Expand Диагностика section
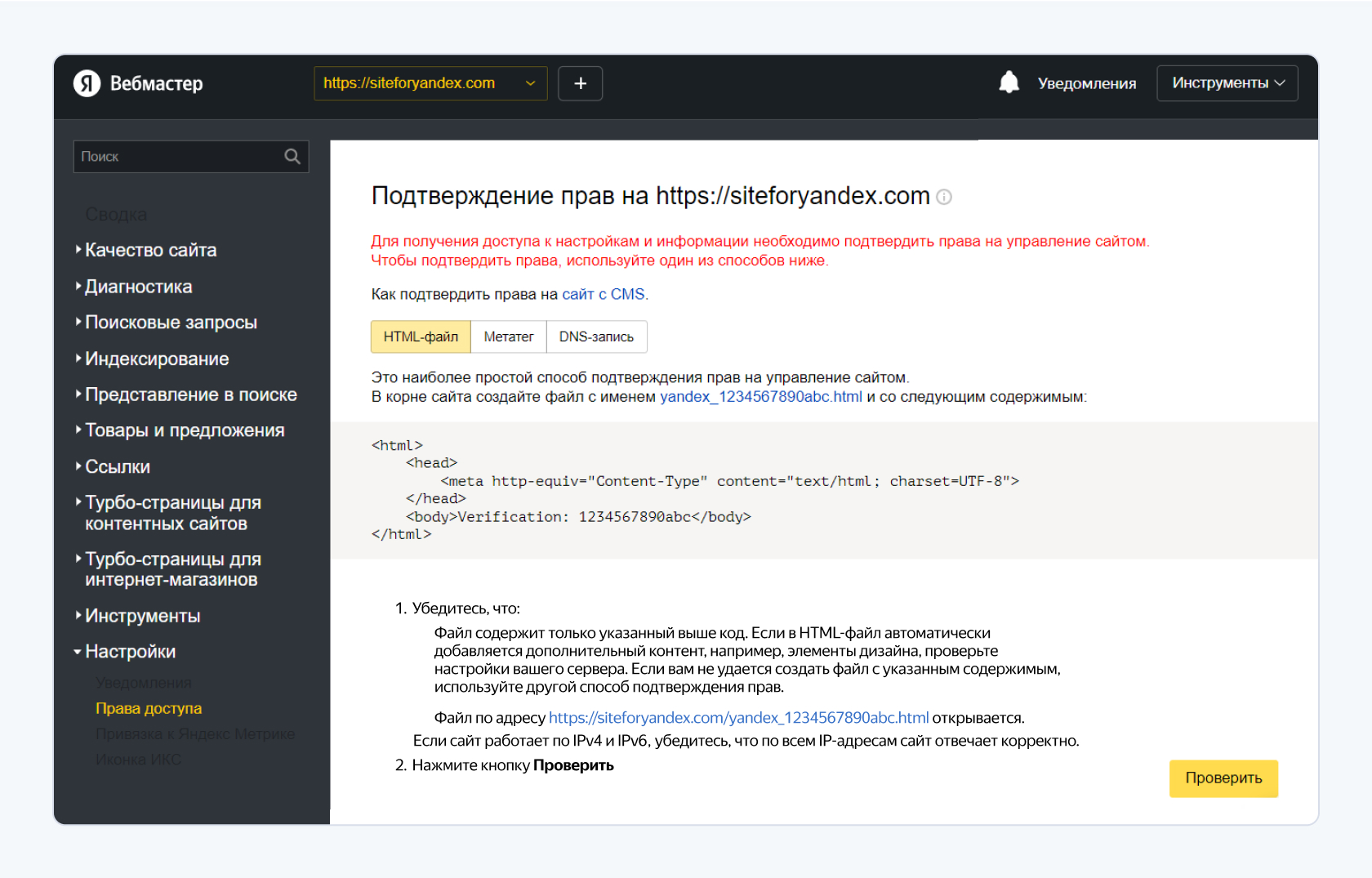Viewport: 1372px width, 878px height. pyautogui.click(x=138, y=287)
